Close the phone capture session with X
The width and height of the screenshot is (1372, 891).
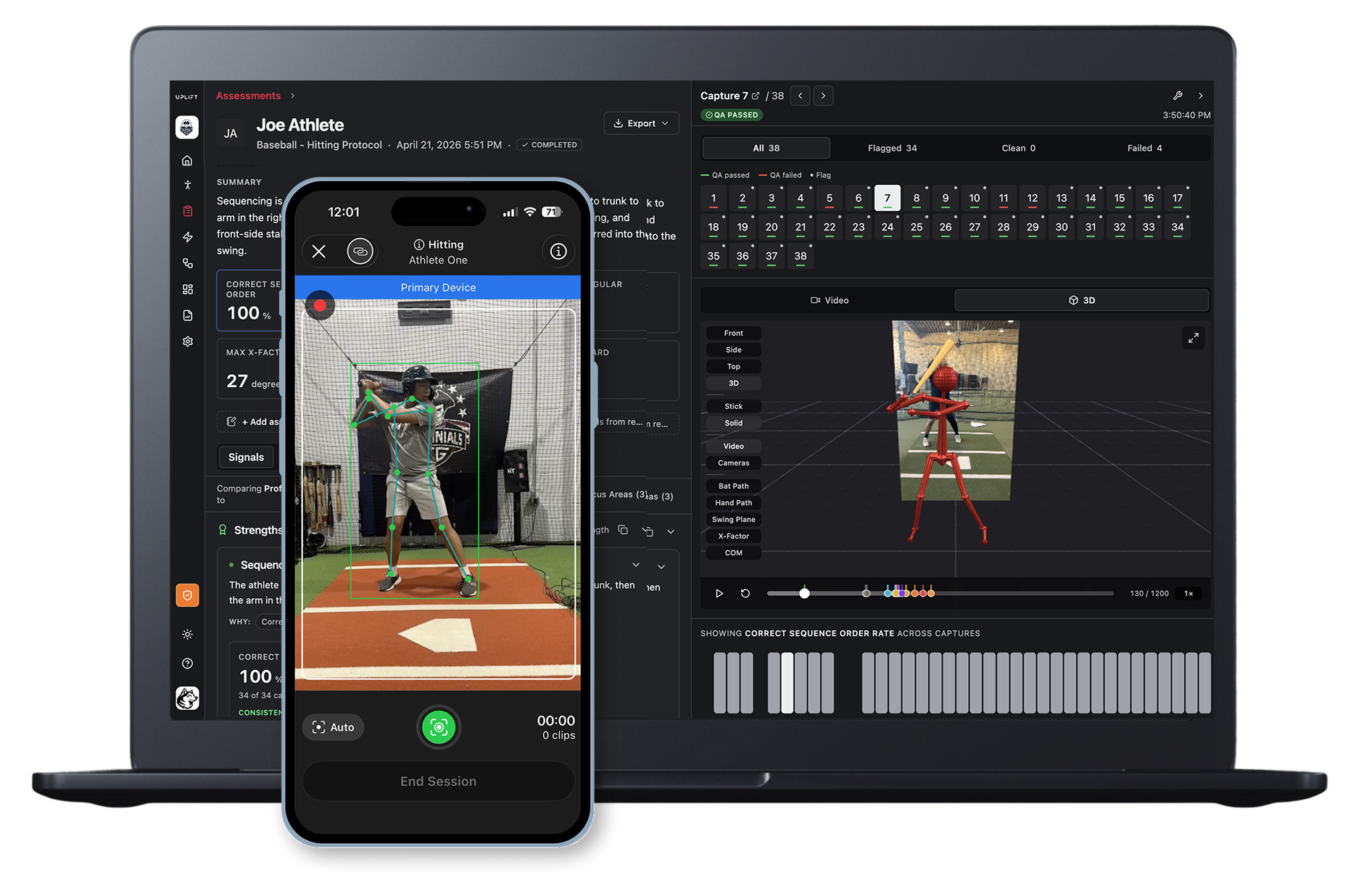318,252
